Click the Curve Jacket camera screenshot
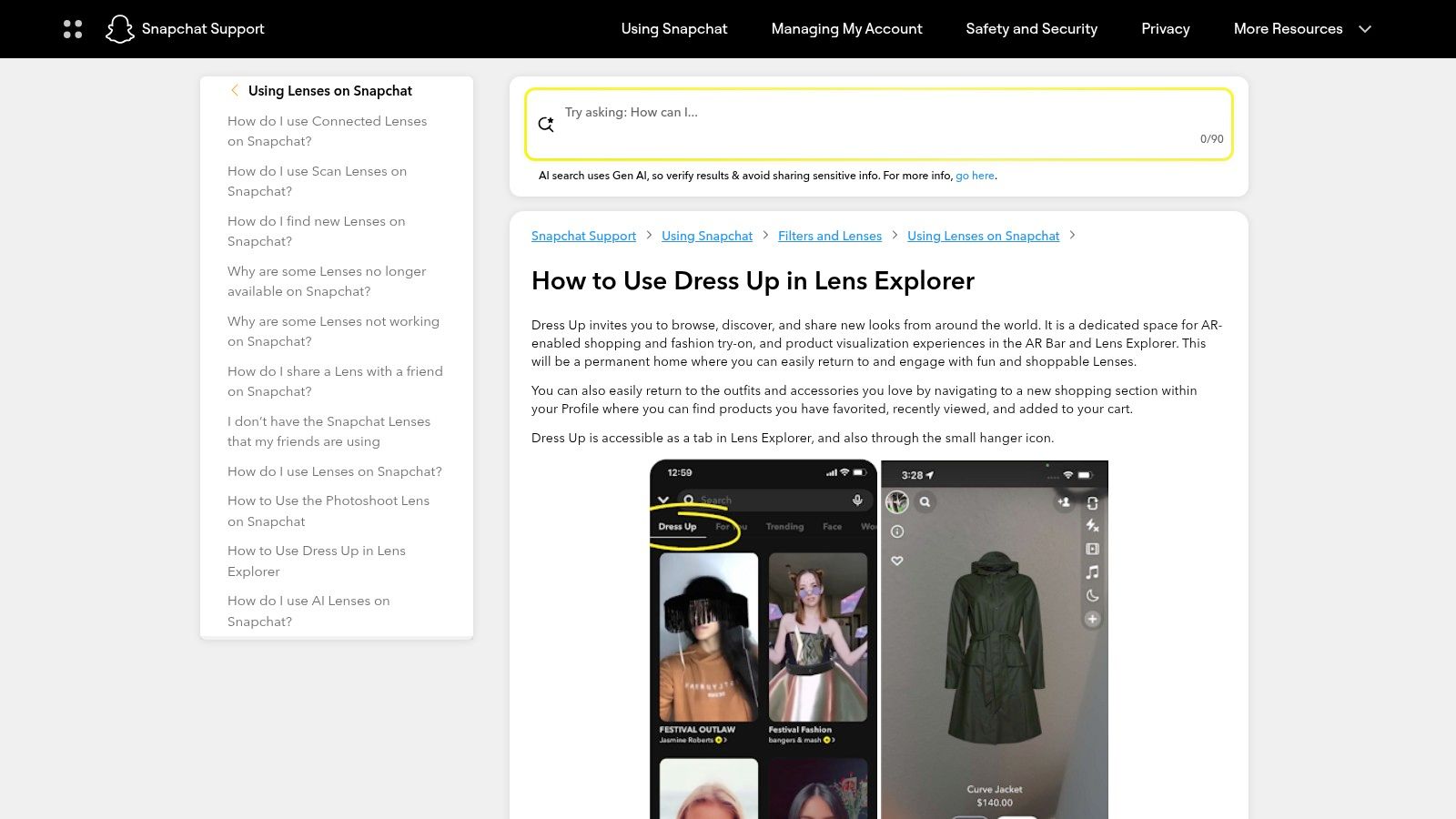Image resolution: width=1456 pixels, height=819 pixels. pos(995,640)
